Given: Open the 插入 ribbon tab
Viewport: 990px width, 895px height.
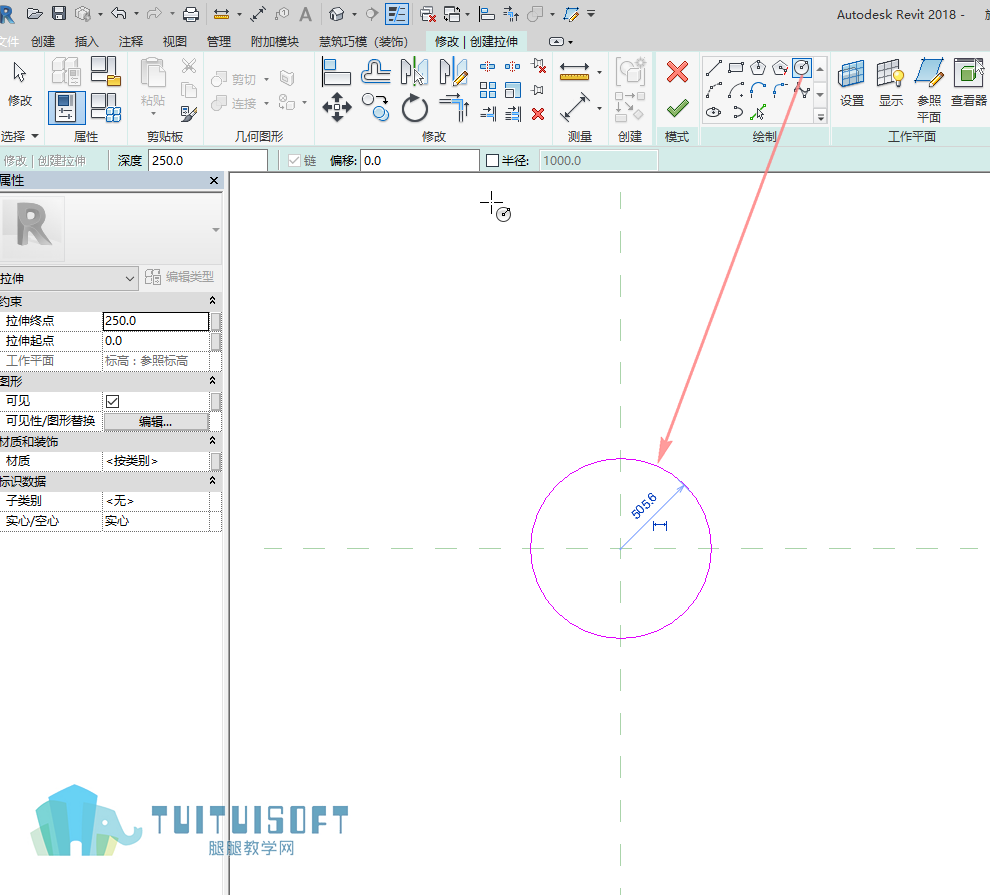Looking at the screenshot, I should pyautogui.click(x=86, y=42).
